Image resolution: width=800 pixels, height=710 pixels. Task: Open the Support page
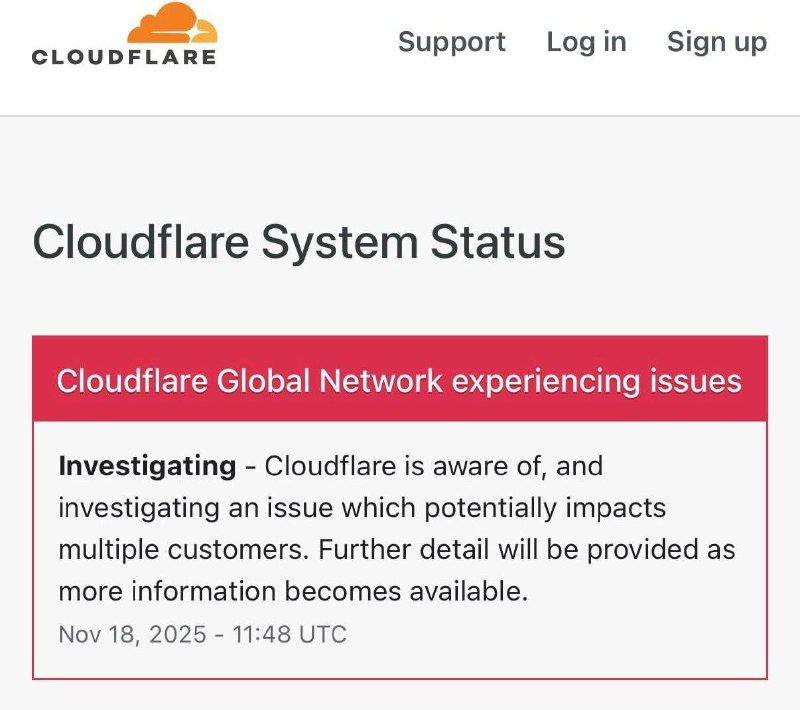pos(451,42)
